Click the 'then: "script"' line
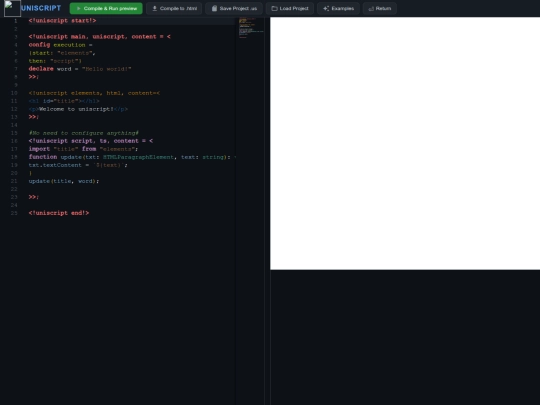The height and width of the screenshot is (405, 540). [55, 61]
